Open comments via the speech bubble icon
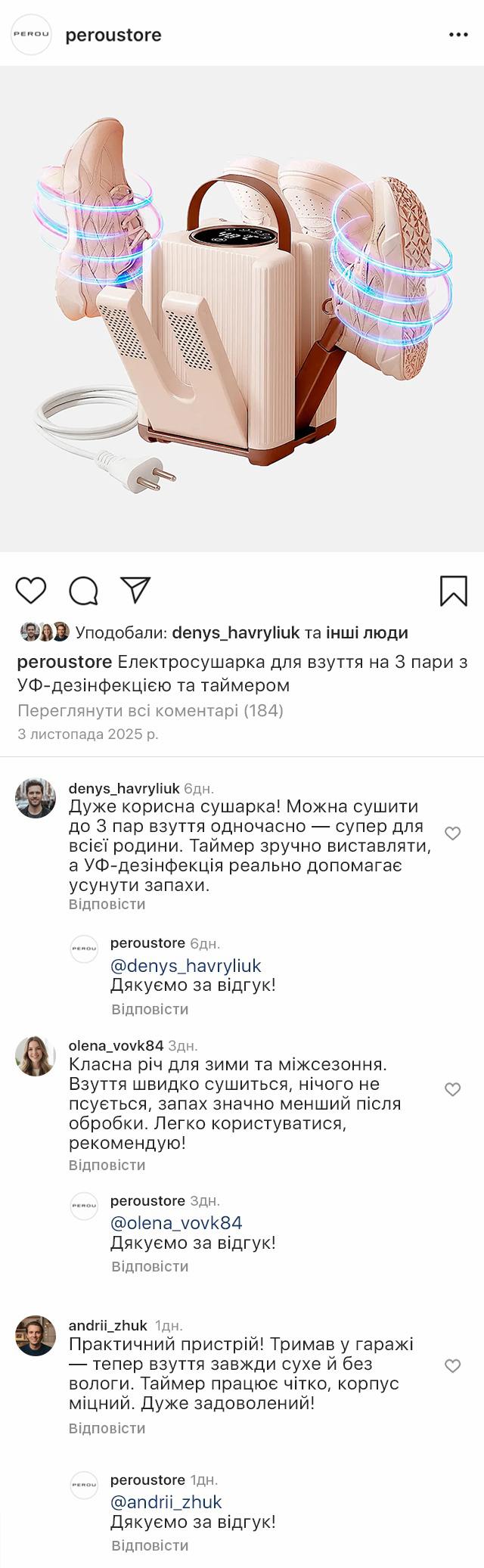The width and height of the screenshot is (484, 1568). (x=83, y=591)
